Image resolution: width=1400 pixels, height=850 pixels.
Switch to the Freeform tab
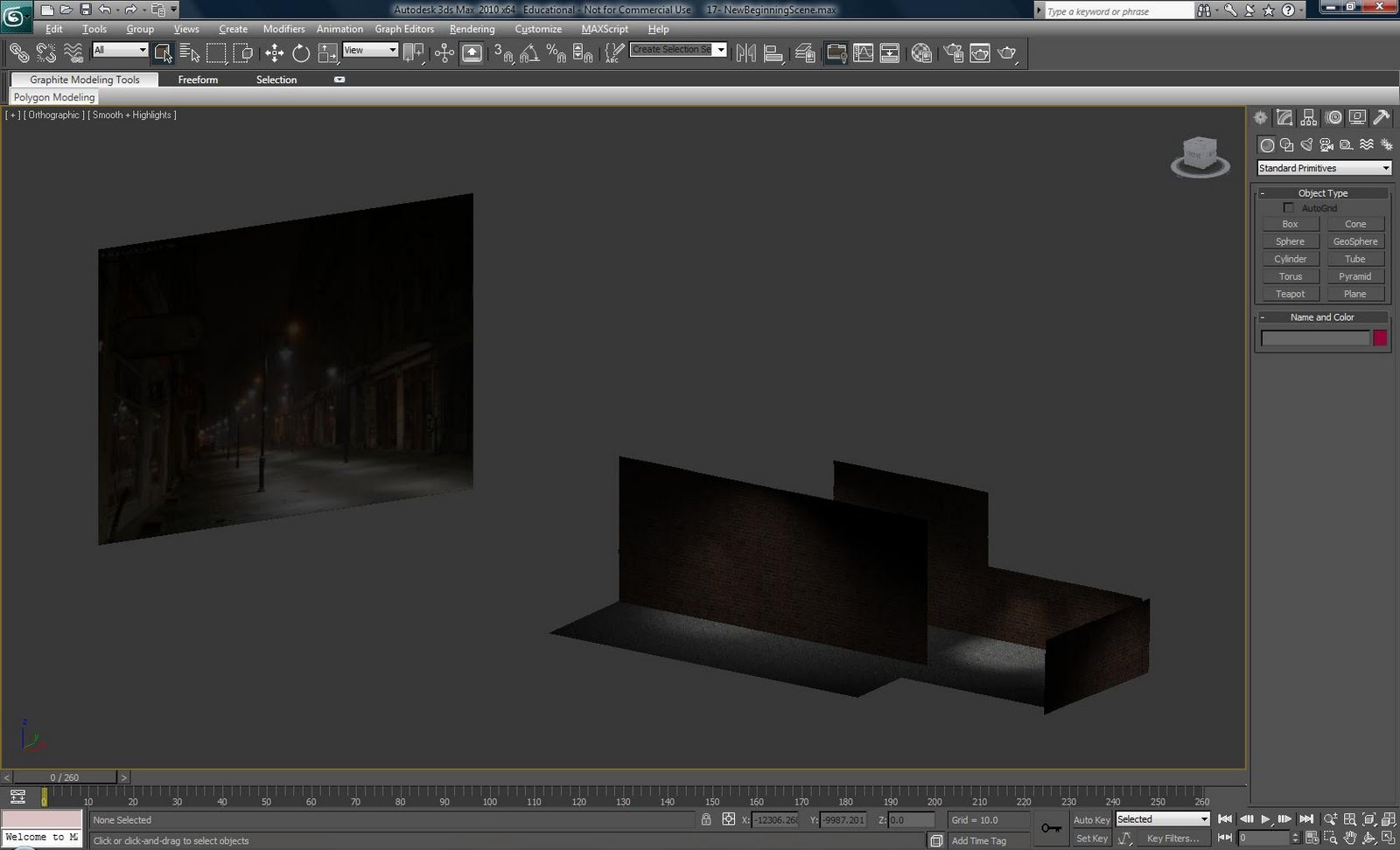[198, 80]
